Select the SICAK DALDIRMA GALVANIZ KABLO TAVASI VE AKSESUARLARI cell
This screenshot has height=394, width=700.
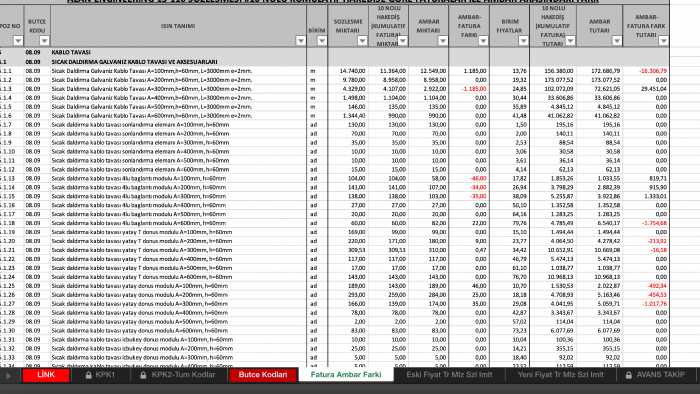[x=178, y=62]
